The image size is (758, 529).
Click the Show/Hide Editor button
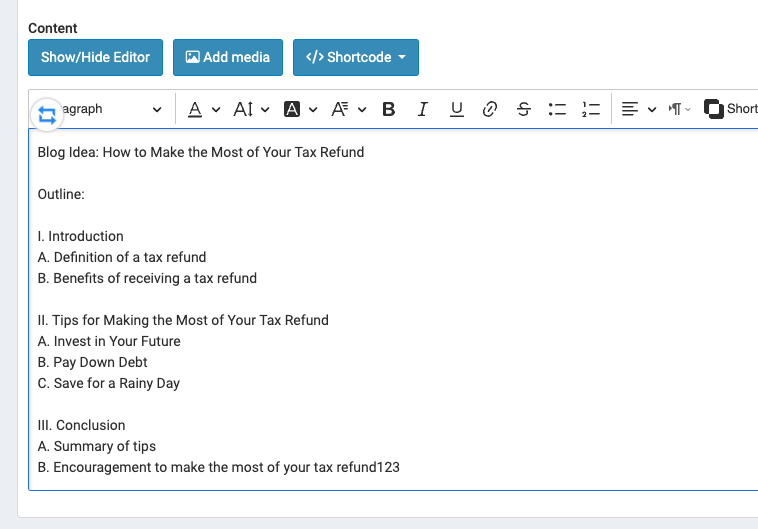[x=95, y=58]
